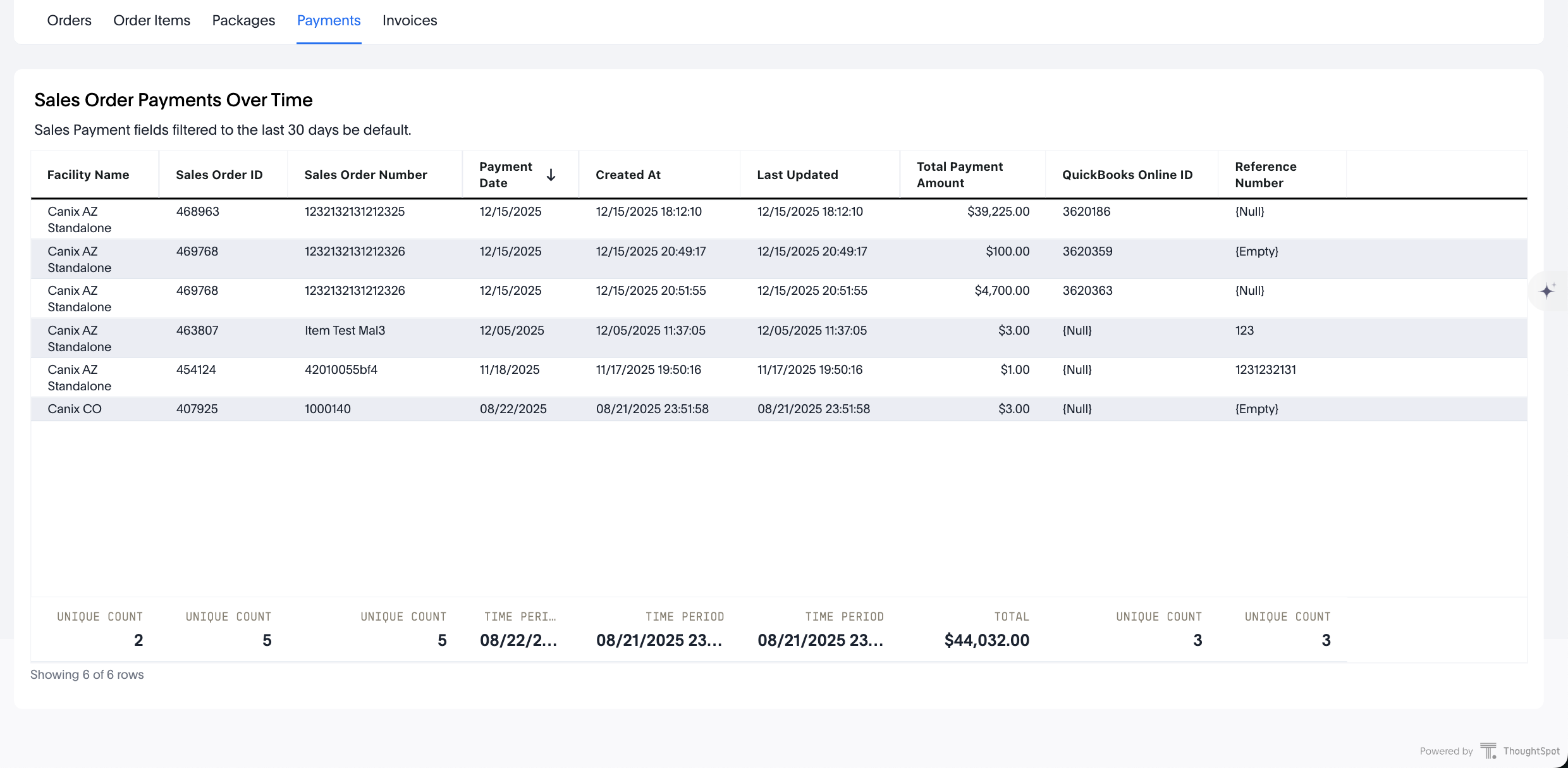Click the Reference Number column header
This screenshot has height=768, width=1568.
1265,175
